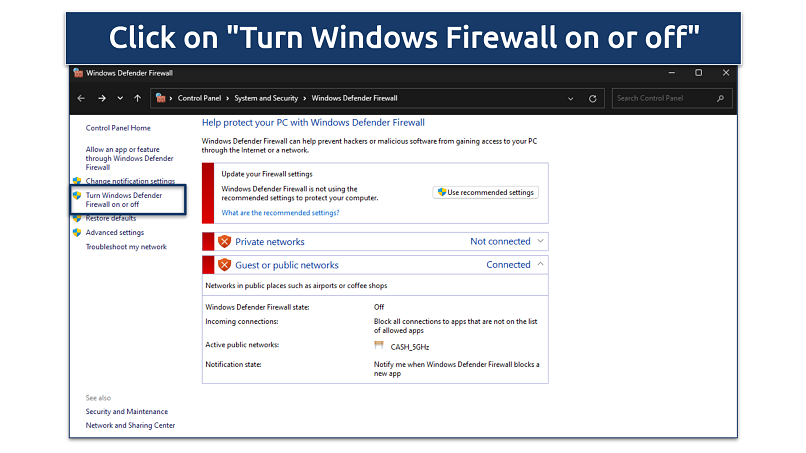This screenshot has width=806, height=453.
Task: Click the Forward navigation arrow
Action: [102, 98]
